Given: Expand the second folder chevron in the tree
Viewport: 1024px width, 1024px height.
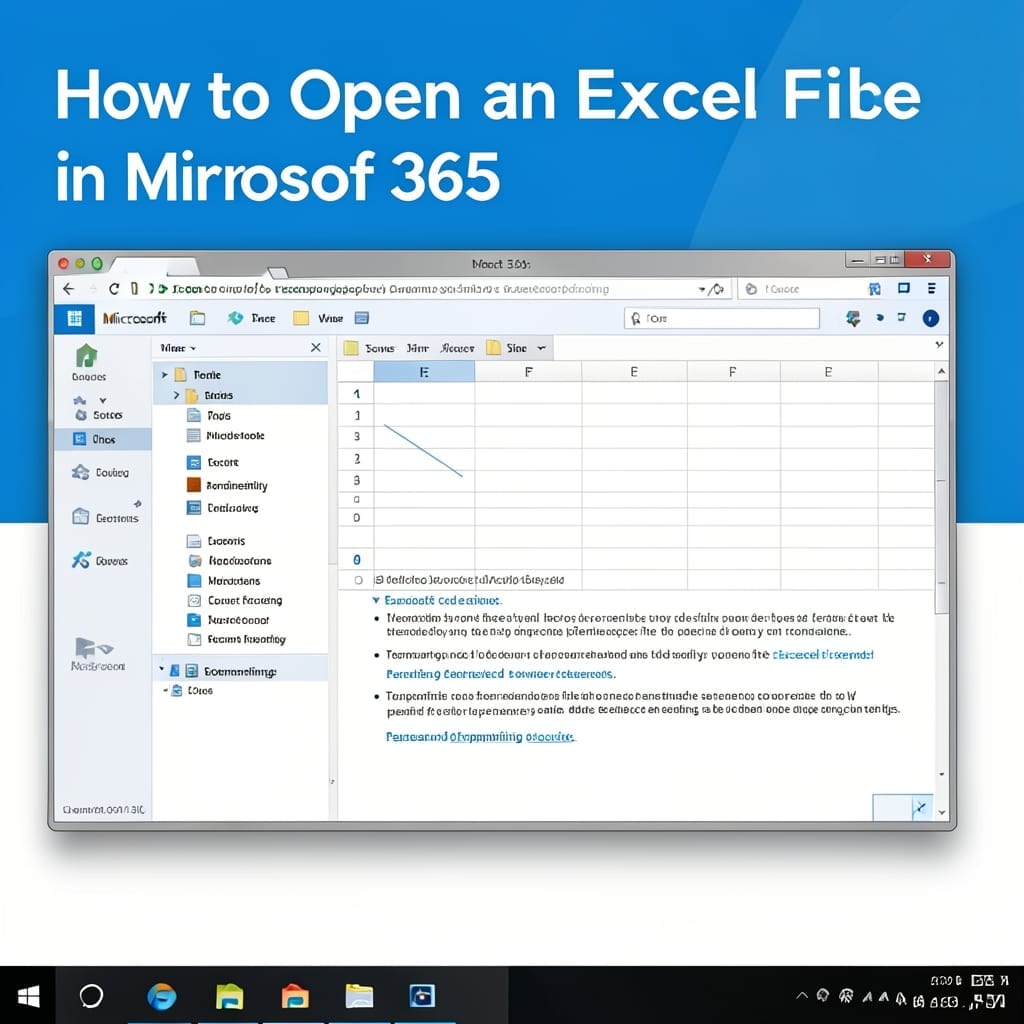Looking at the screenshot, I should [176, 395].
